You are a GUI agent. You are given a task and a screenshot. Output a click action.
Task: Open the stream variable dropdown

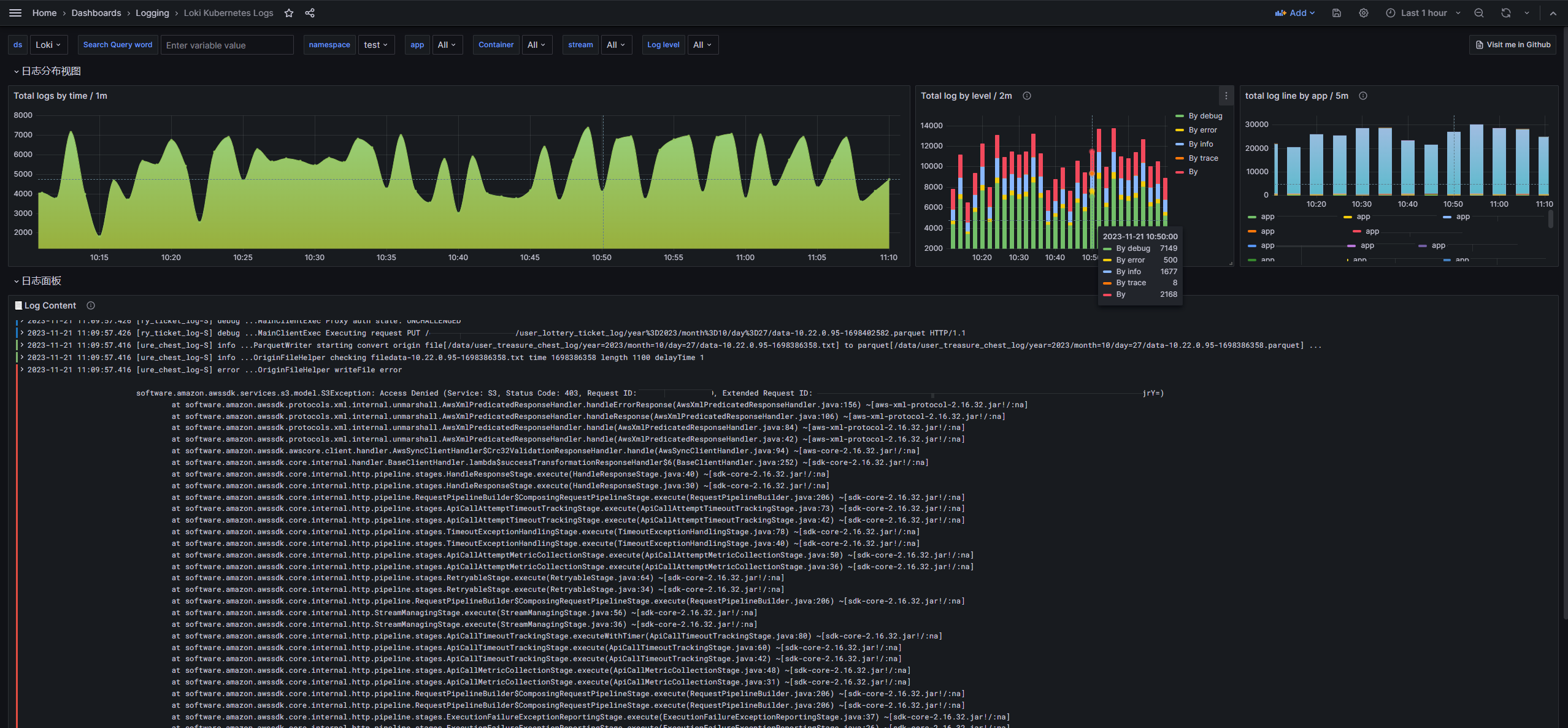pos(616,45)
